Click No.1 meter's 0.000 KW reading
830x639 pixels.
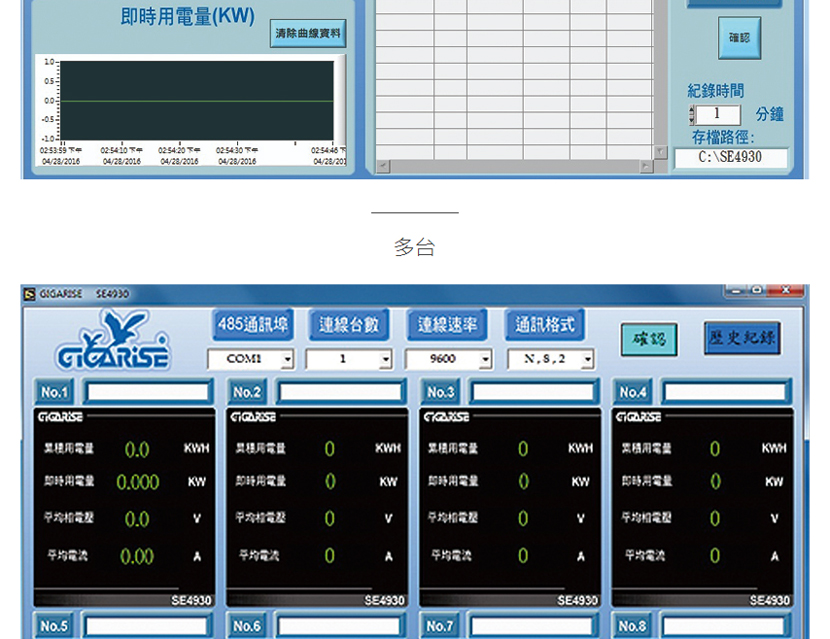(138, 482)
